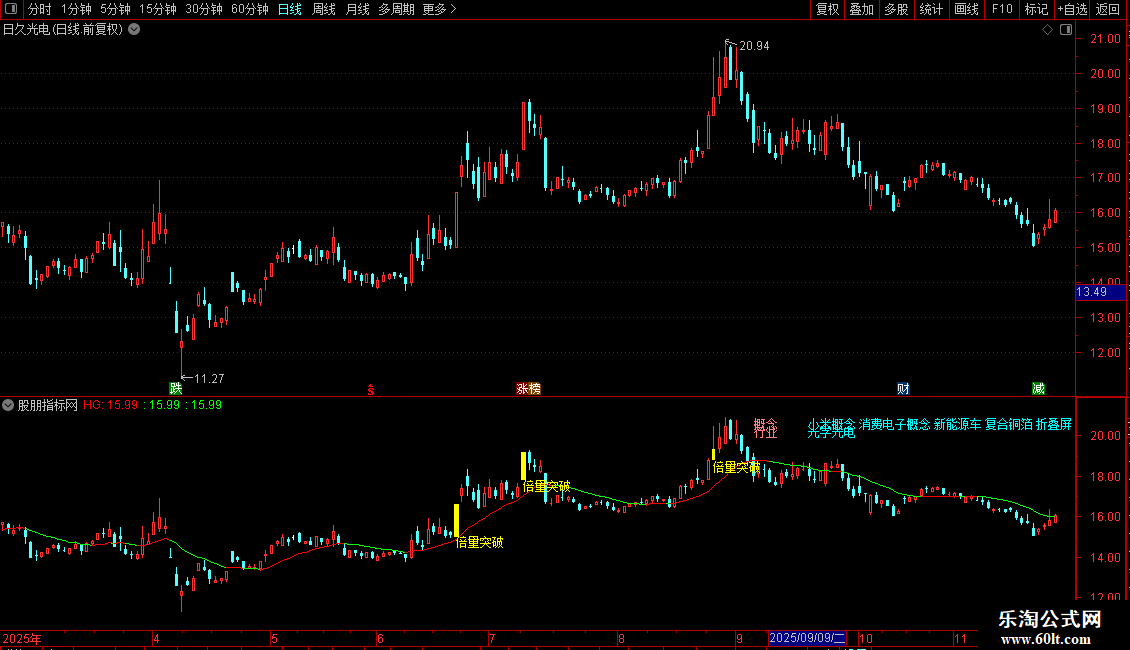Image resolution: width=1130 pixels, height=650 pixels.
Task: Select the 60分钟 period tab
Action: 250,9
